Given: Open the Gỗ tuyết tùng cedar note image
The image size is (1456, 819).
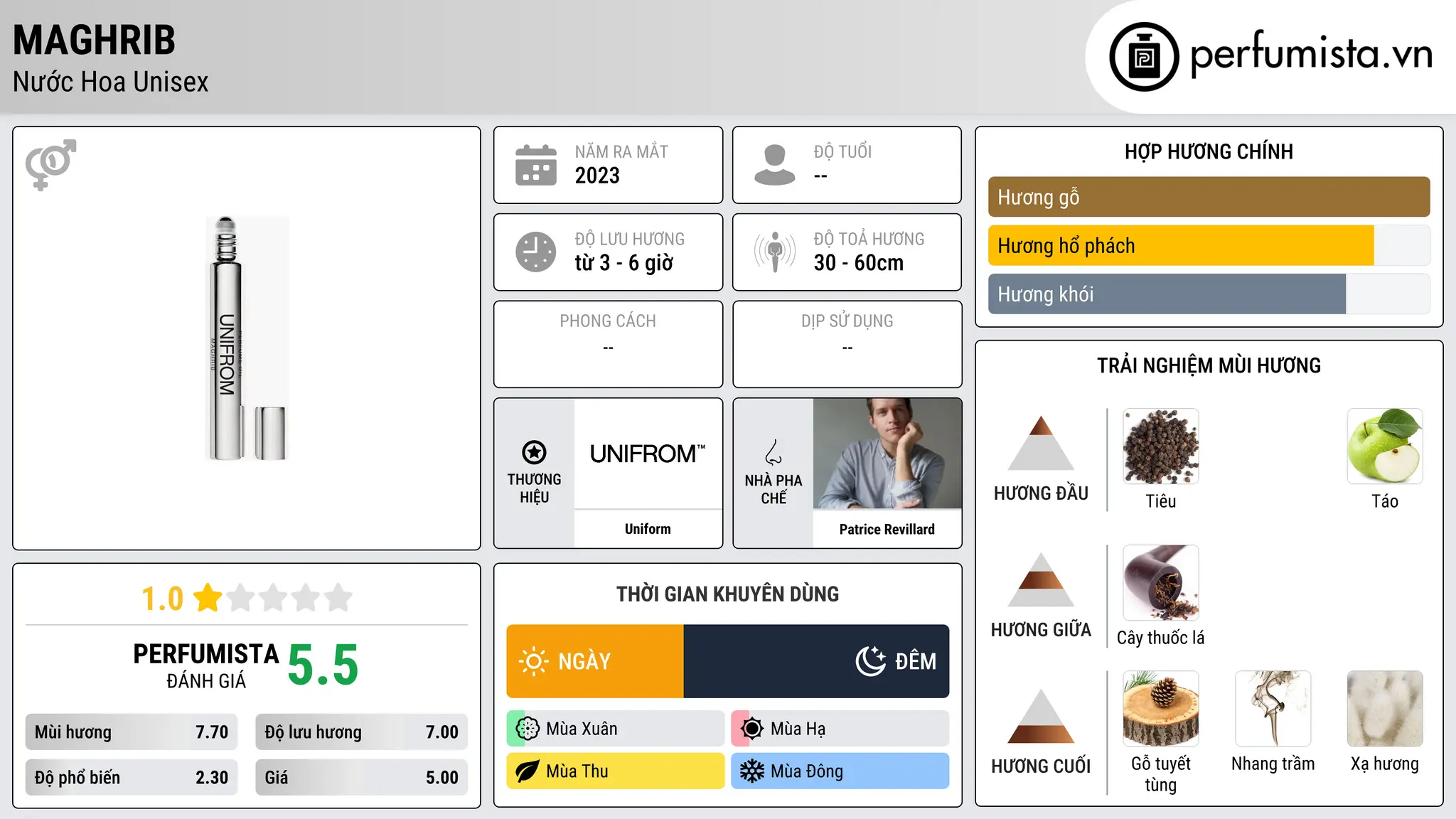Looking at the screenshot, I should pyautogui.click(x=1161, y=709).
